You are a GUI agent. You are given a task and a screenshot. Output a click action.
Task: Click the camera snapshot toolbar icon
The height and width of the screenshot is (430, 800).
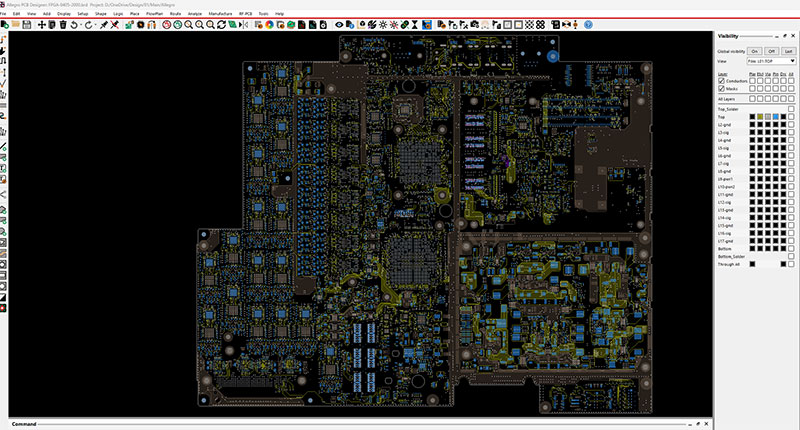coord(474,24)
